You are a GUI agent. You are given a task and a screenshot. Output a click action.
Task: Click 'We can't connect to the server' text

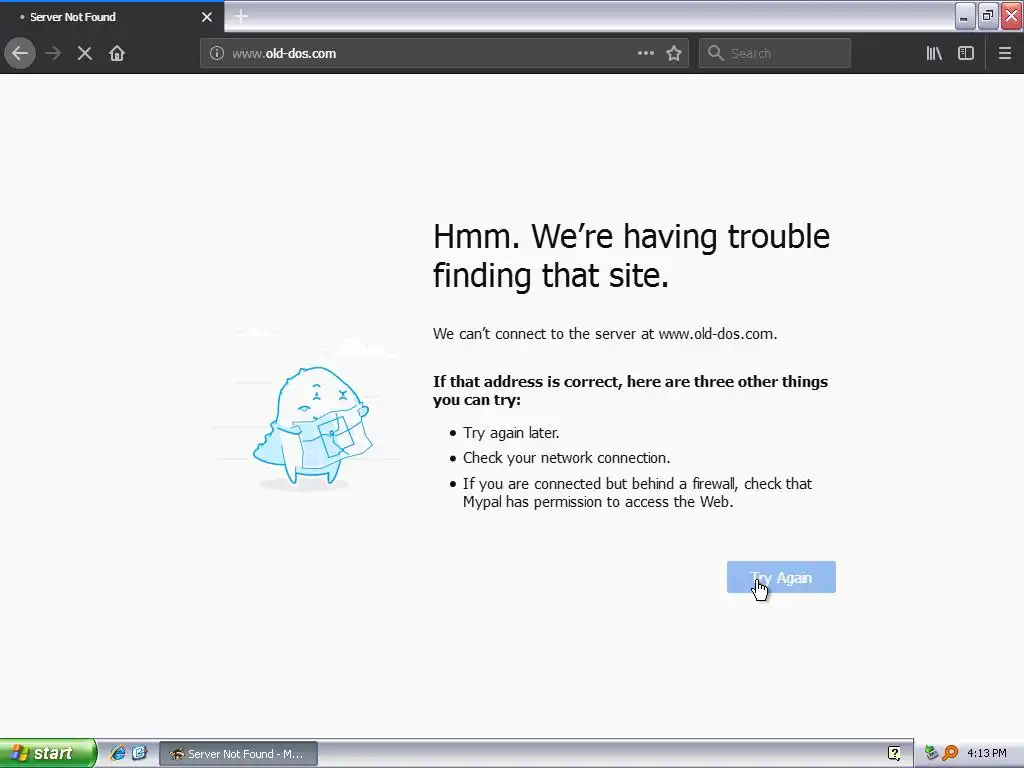pos(605,334)
